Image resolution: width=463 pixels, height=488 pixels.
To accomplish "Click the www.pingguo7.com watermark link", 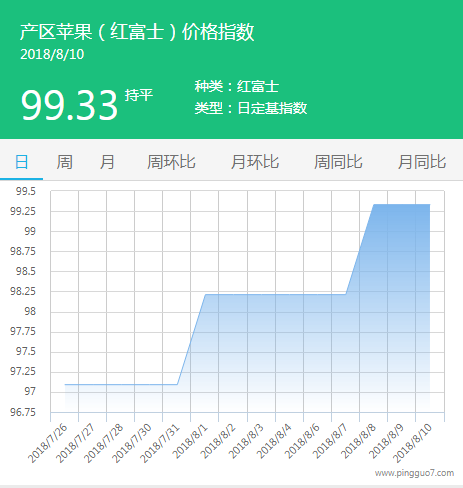I will 414,473.
